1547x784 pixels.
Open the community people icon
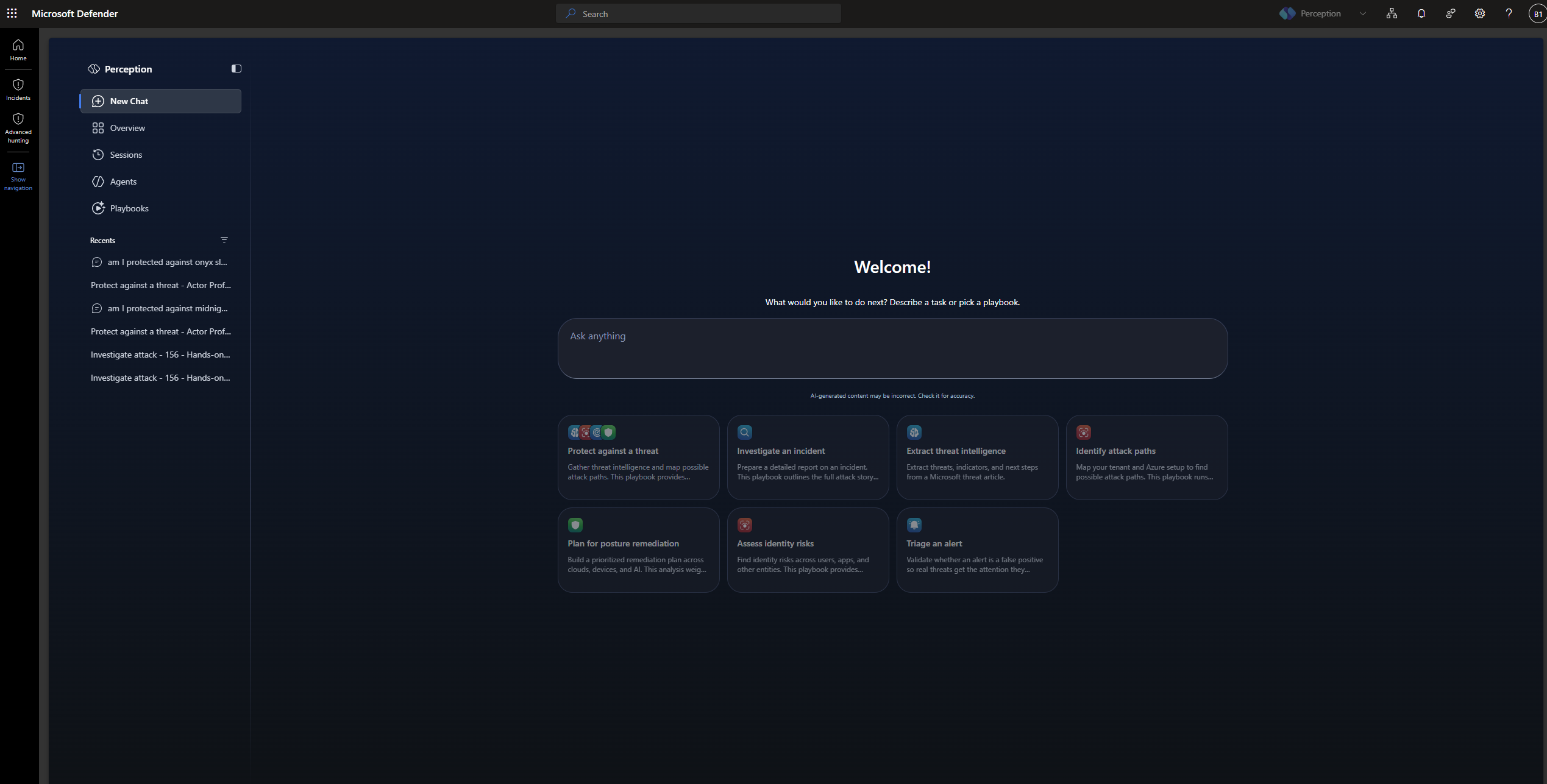coord(1450,13)
